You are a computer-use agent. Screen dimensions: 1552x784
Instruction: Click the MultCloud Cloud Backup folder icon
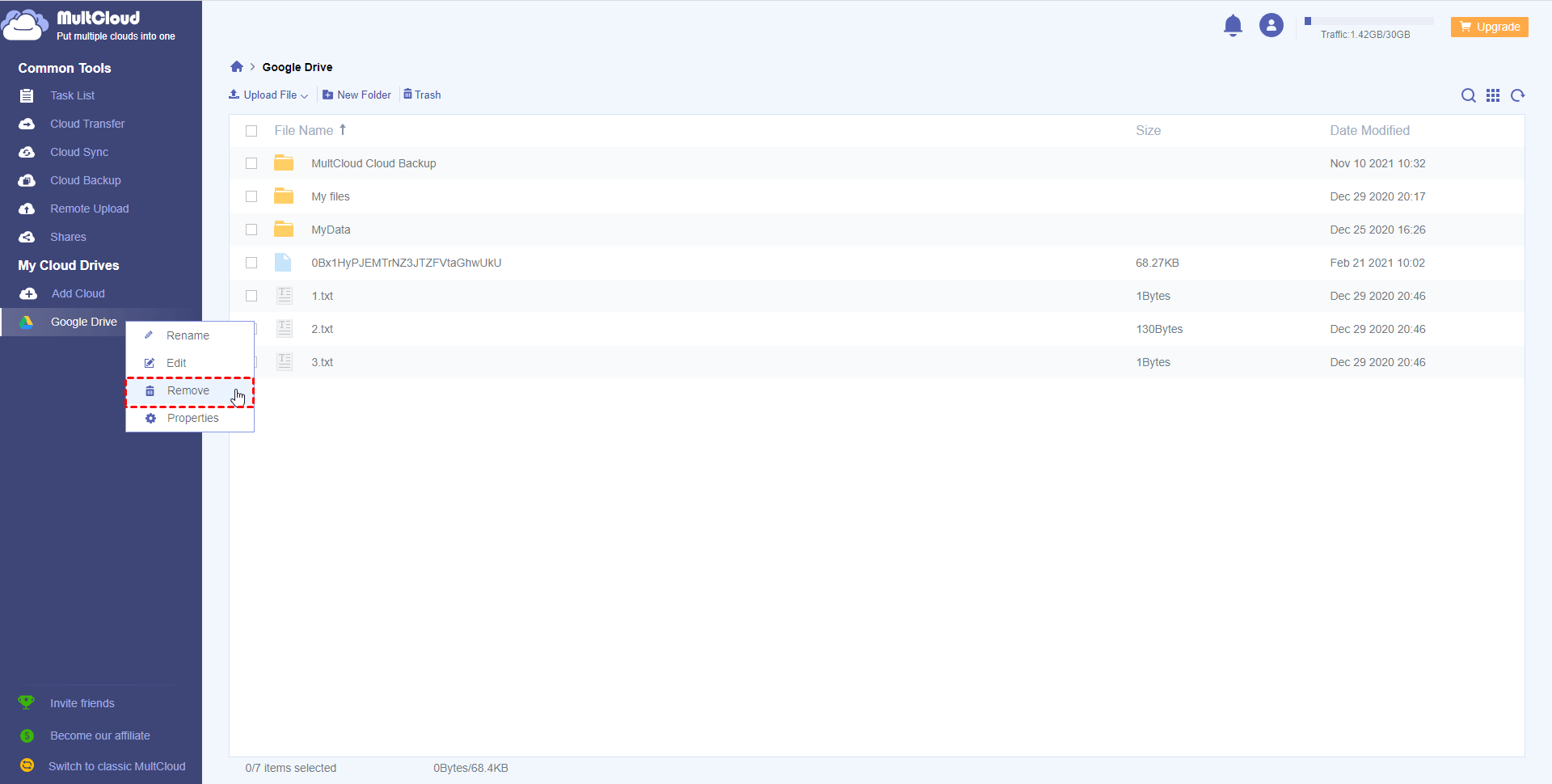(x=284, y=162)
